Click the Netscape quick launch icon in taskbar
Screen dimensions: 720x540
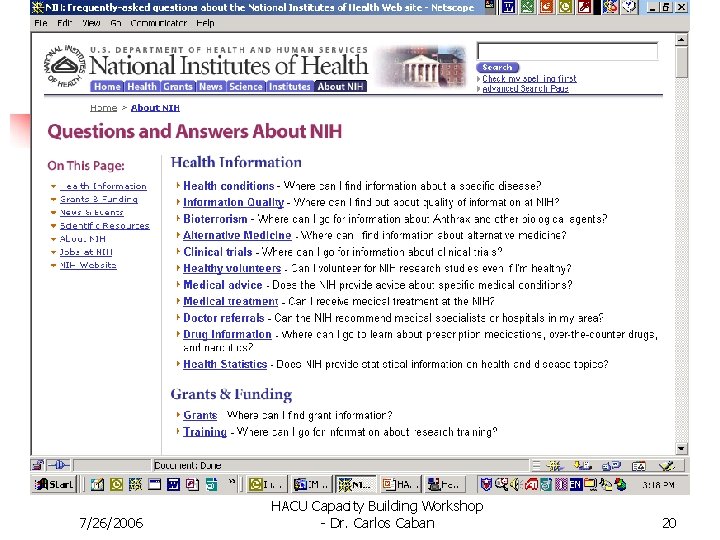[x=135, y=484]
